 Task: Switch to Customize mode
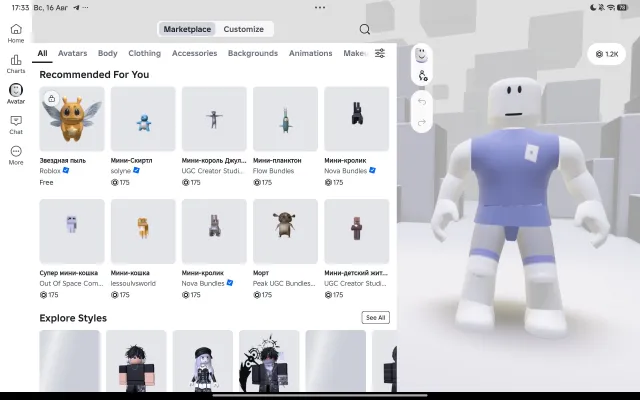pyautogui.click(x=244, y=29)
